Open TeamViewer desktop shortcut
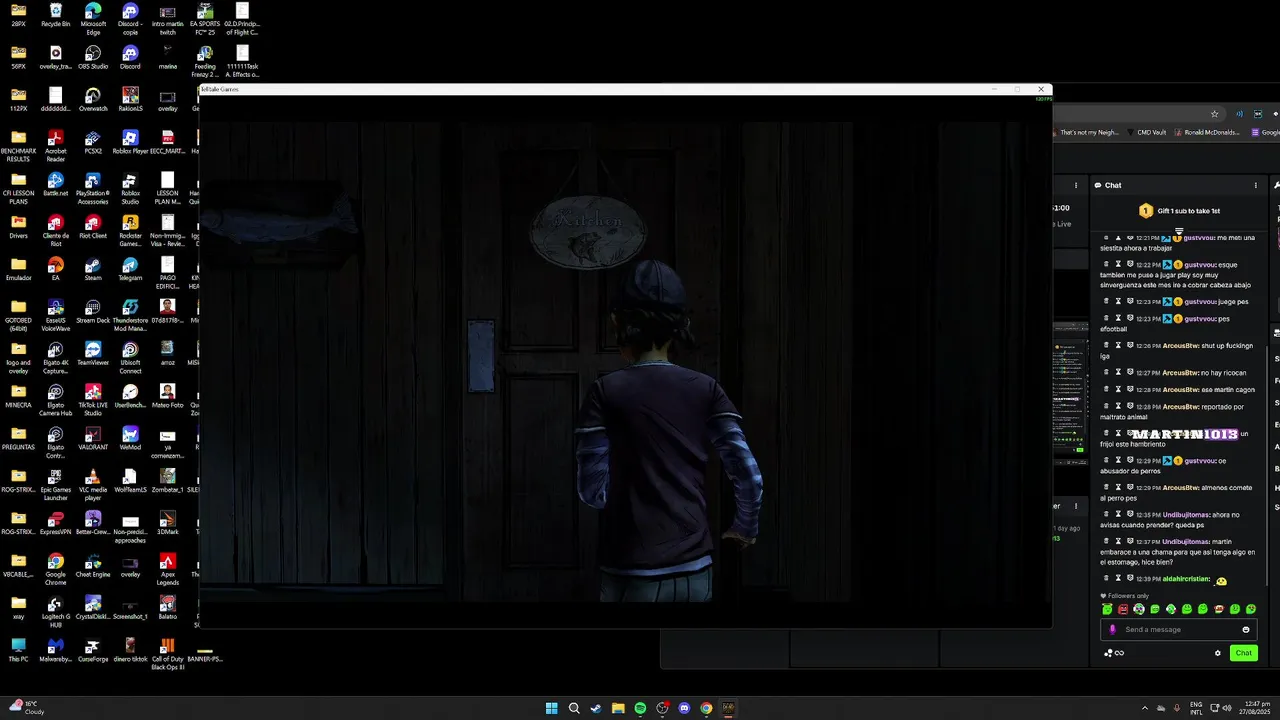1280x720 pixels. tap(93, 354)
